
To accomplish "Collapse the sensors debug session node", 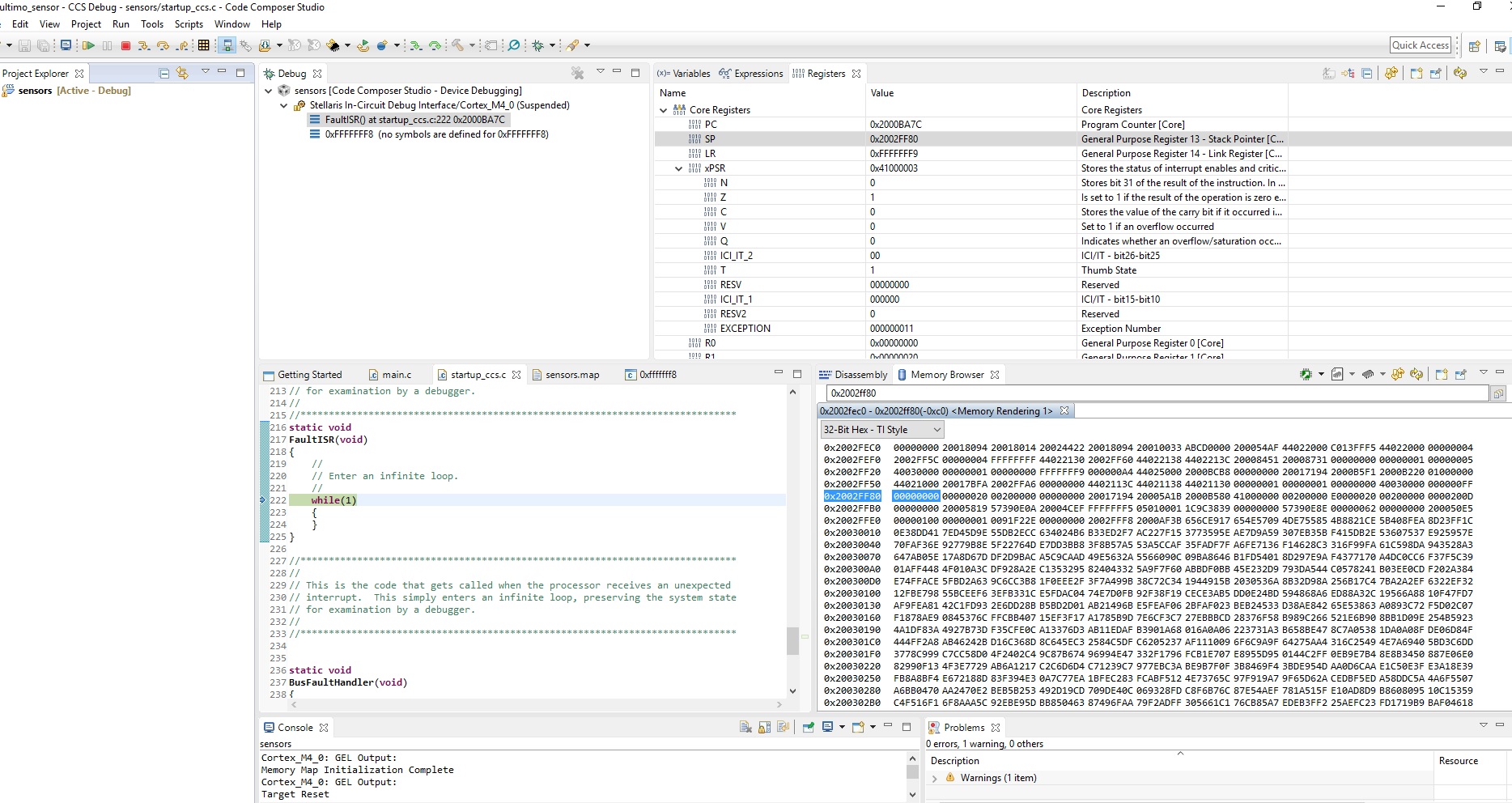I will [x=269, y=91].
